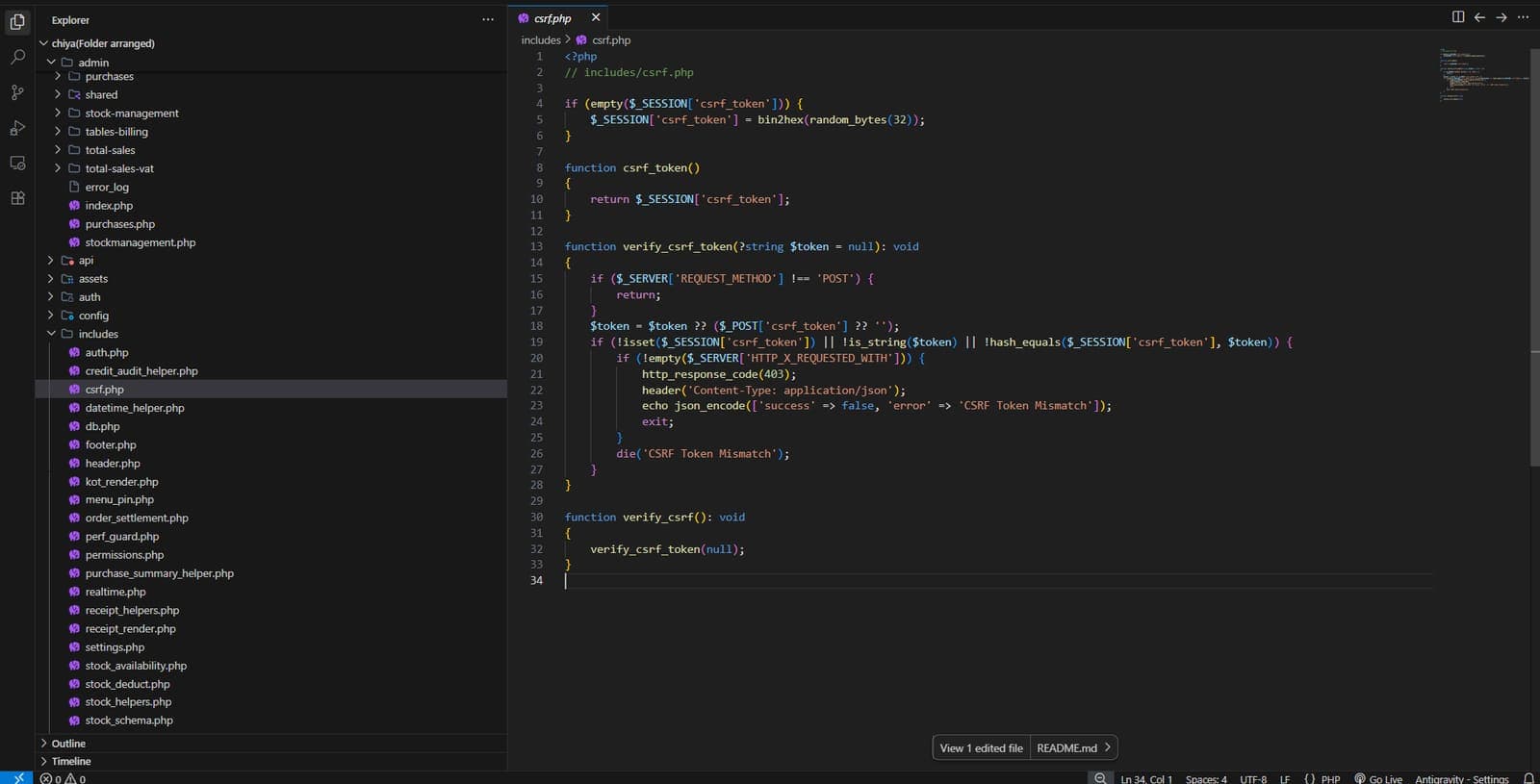Open the Extensions view icon
The image size is (1540, 784).
(x=17, y=198)
